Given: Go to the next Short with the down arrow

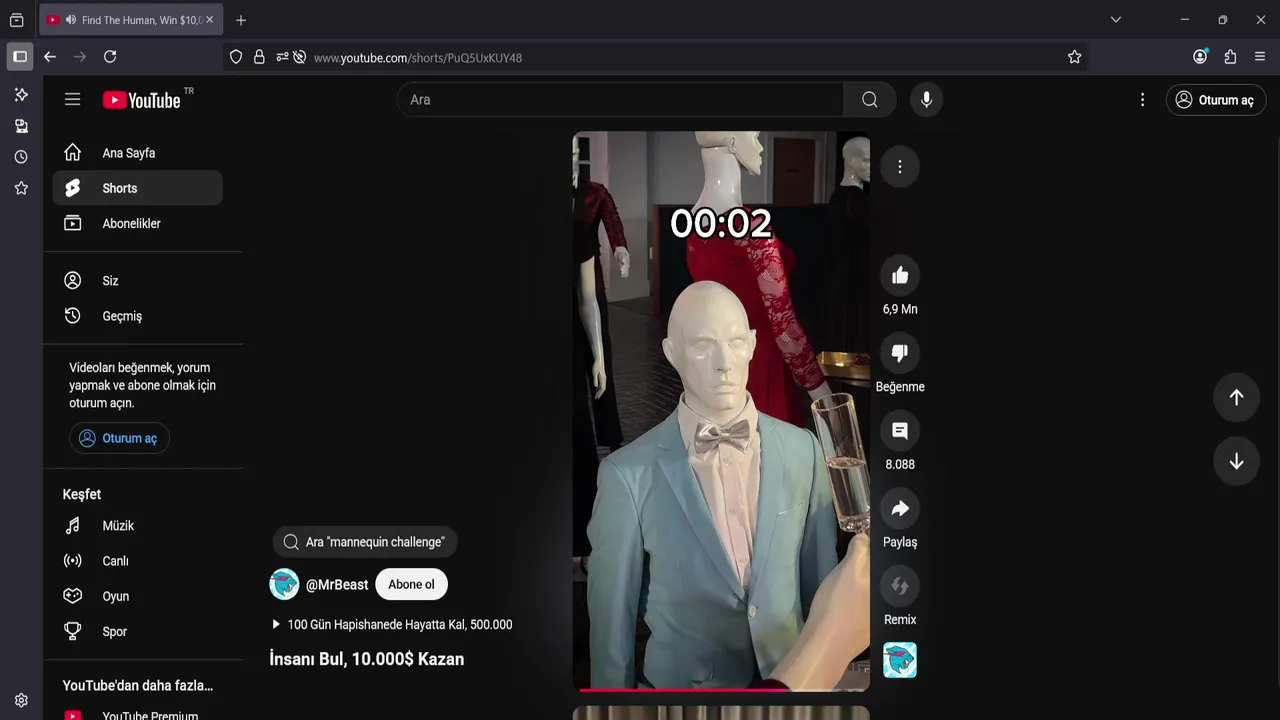Looking at the screenshot, I should (1236, 461).
